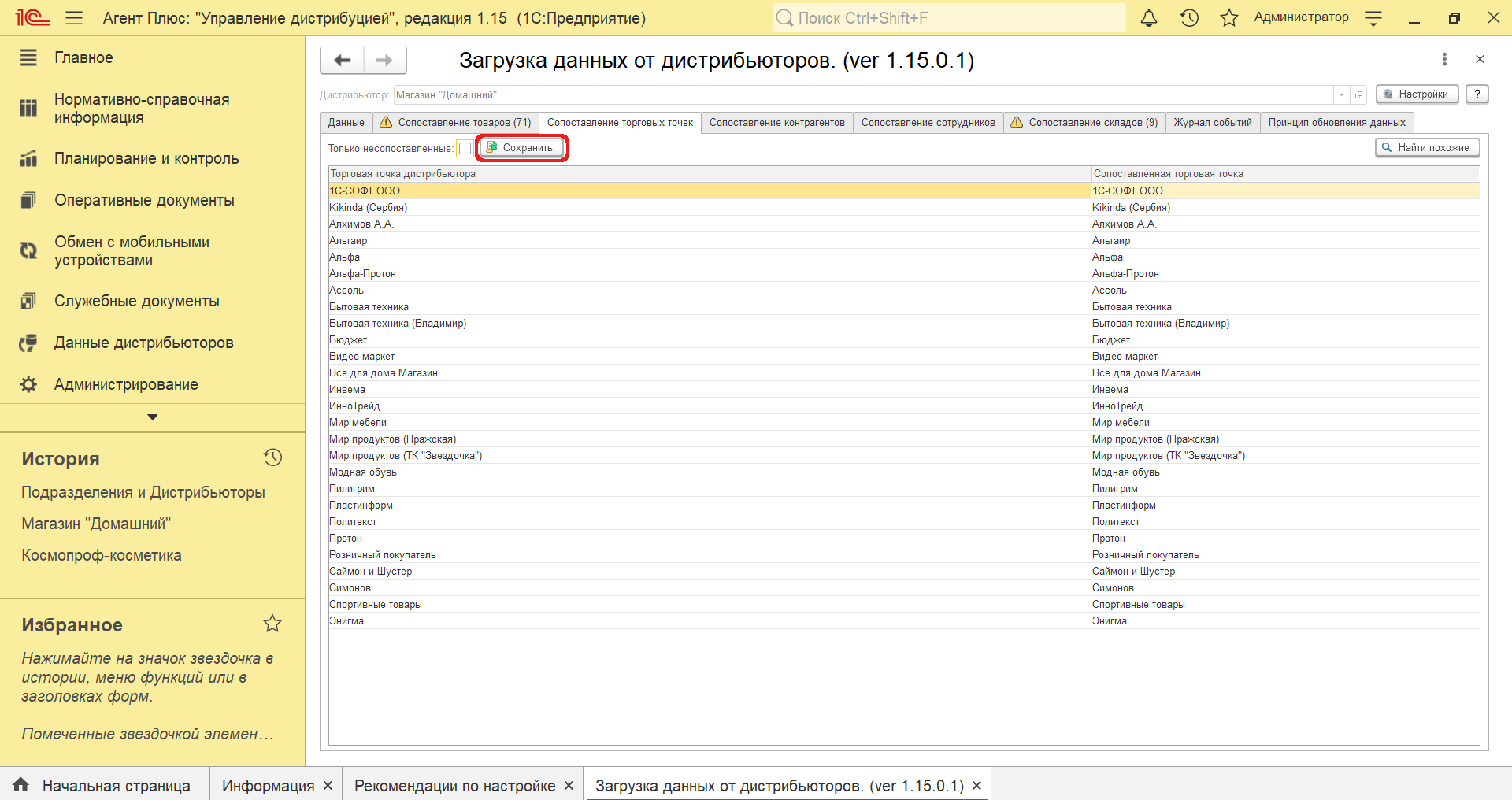Click the Дистрибьютор input field
1512x800 pixels.
tap(864, 94)
